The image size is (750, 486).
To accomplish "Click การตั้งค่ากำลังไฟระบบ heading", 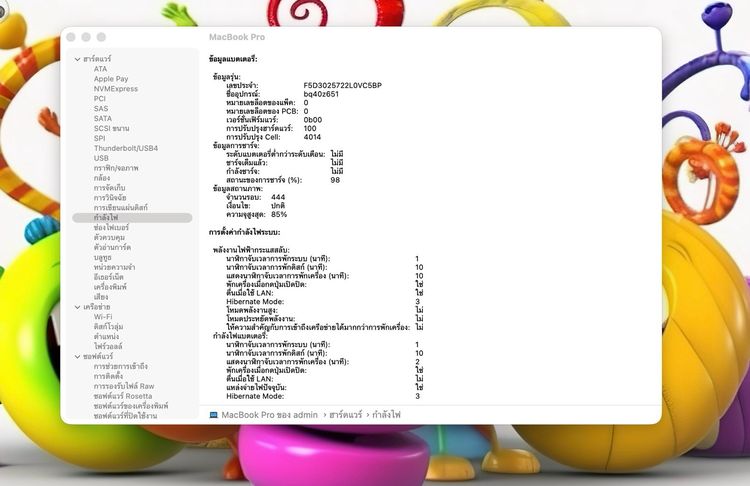I will tap(244, 232).
